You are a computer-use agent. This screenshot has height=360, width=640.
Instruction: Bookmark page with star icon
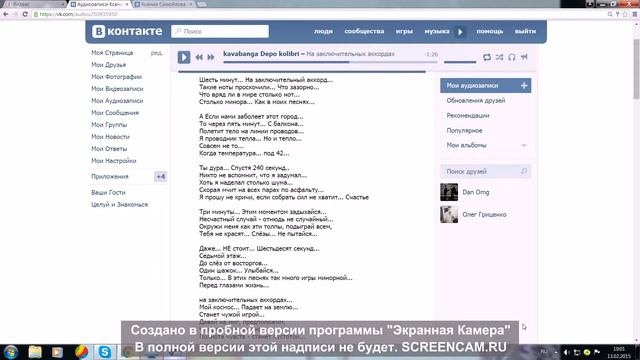(x=624, y=14)
